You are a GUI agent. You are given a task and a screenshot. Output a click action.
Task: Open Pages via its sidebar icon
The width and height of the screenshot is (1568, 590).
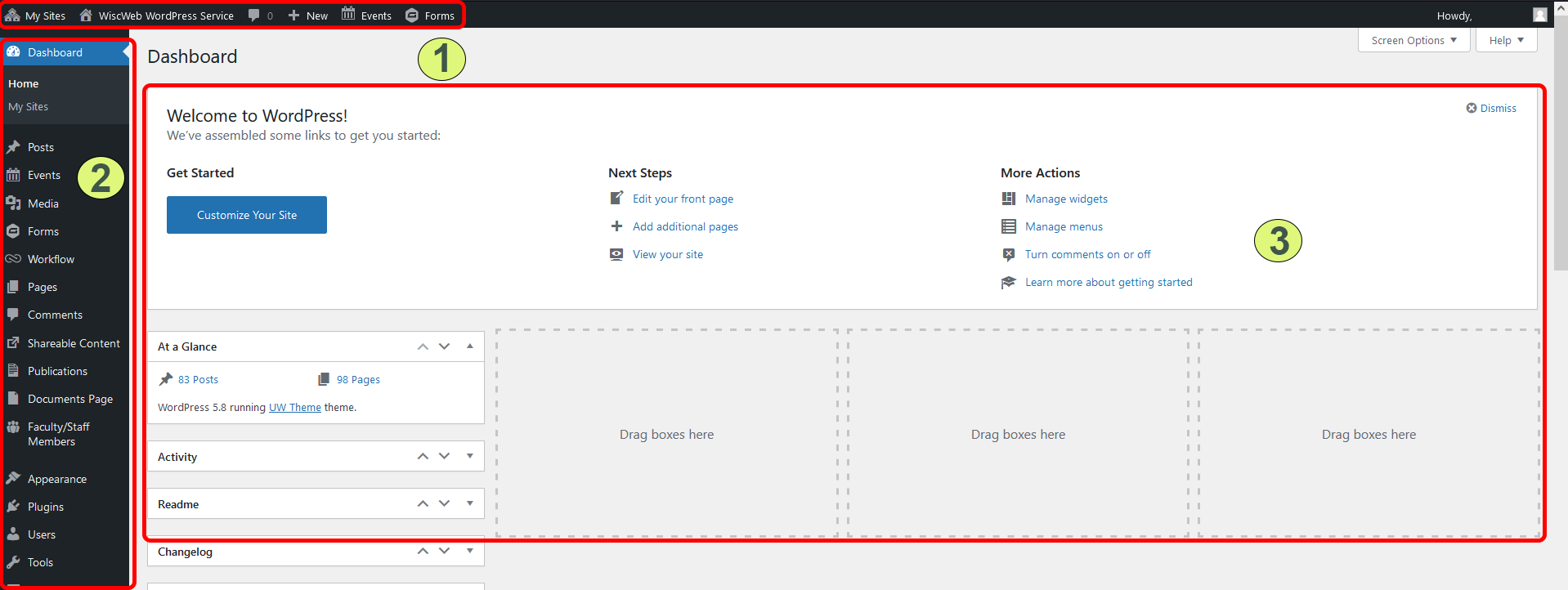pos(13,287)
